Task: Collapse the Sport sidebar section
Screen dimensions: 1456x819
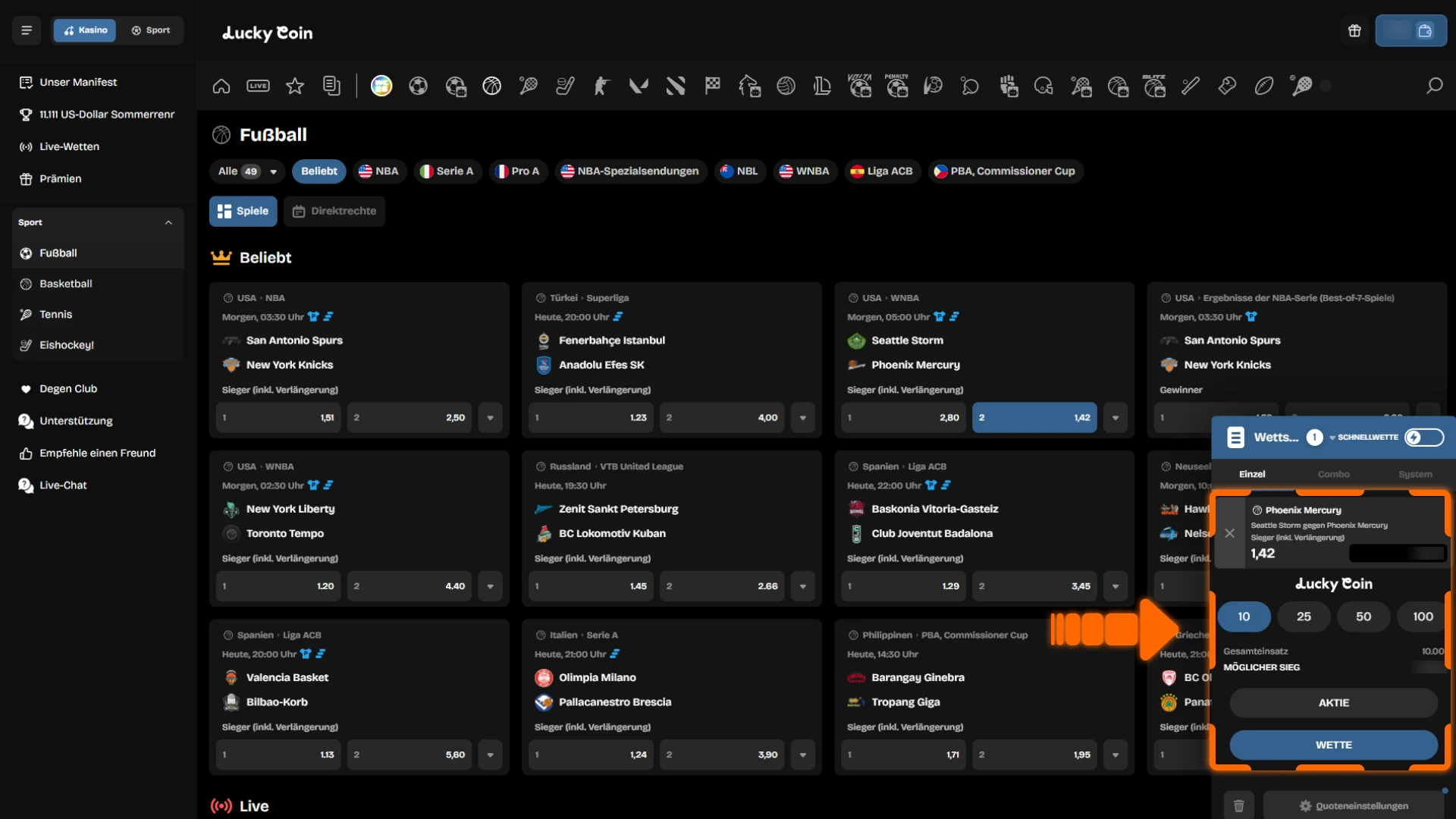Action: 168,223
